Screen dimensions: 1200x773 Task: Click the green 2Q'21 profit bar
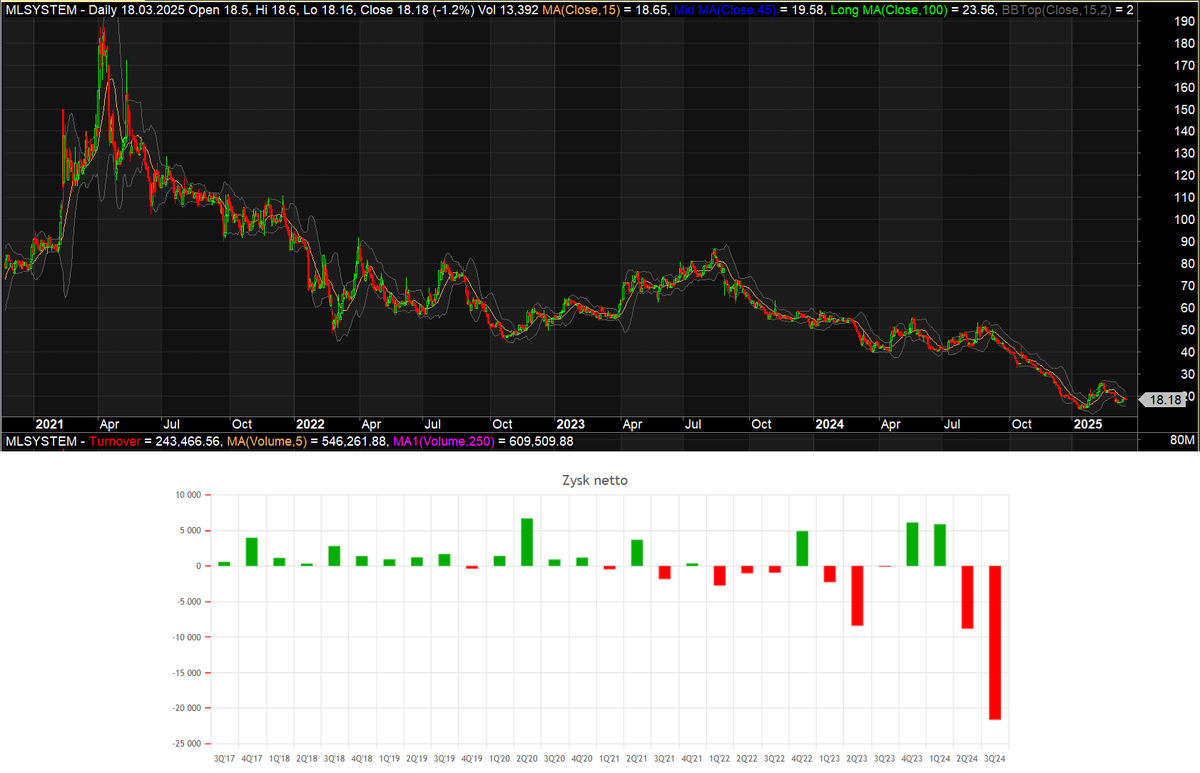point(637,553)
